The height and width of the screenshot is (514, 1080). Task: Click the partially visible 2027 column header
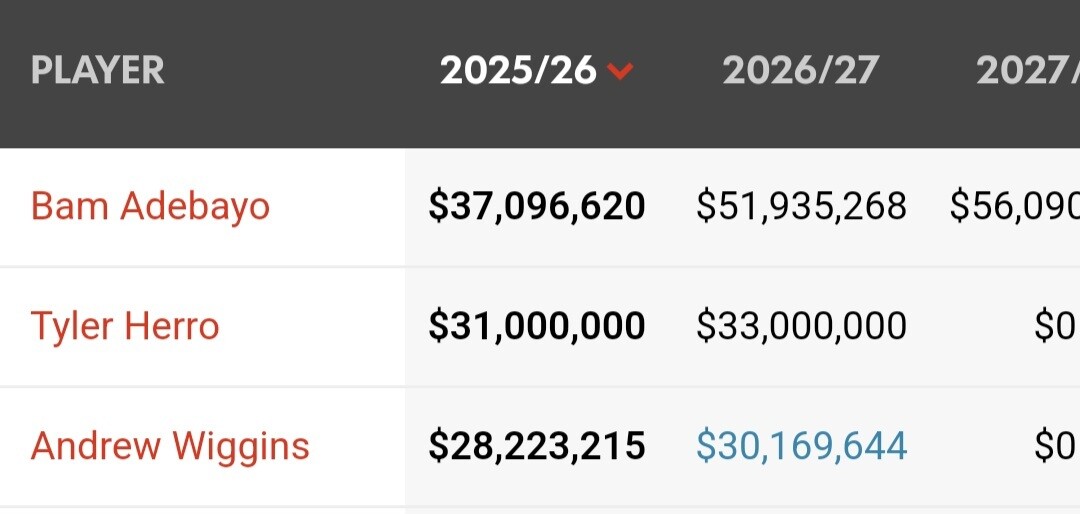(x=1028, y=71)
